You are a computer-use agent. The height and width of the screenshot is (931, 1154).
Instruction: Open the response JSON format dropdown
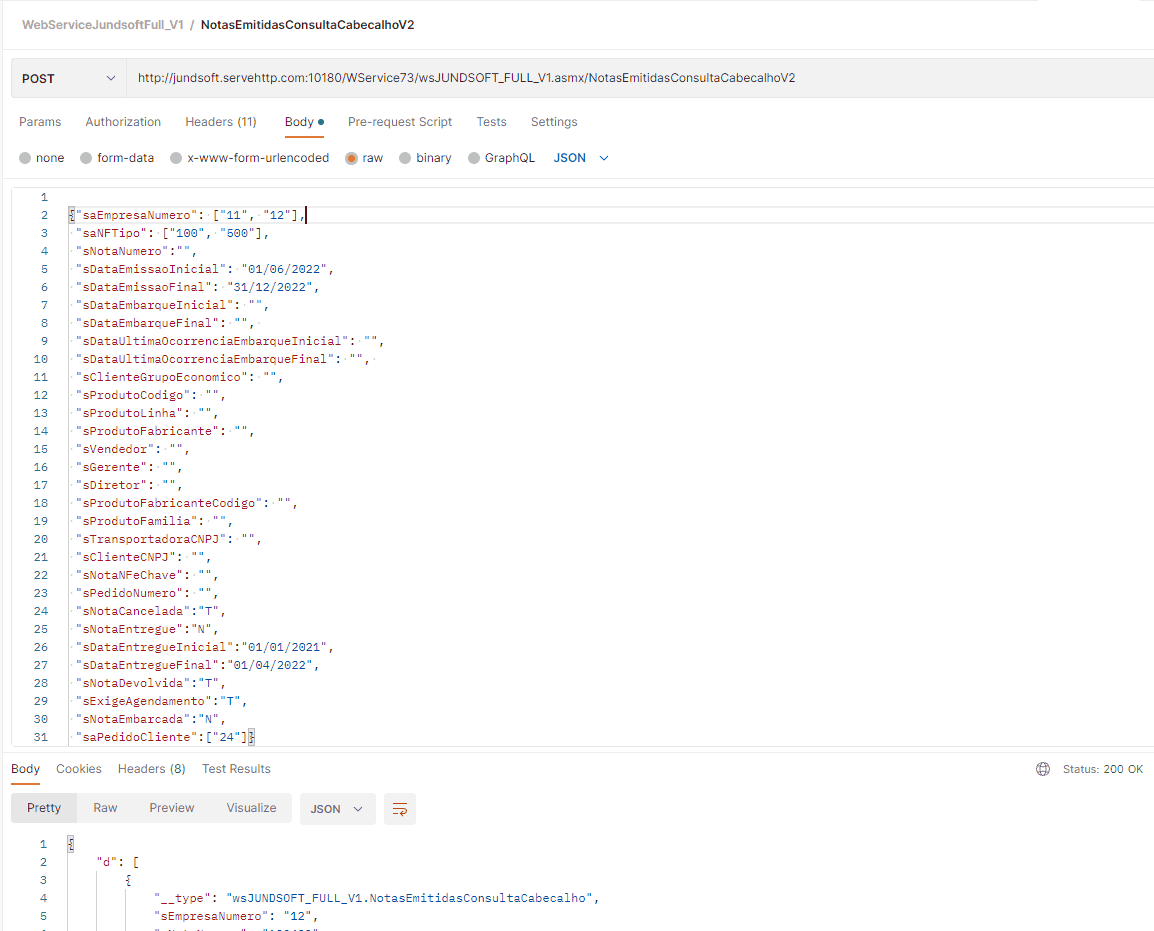point(337,809)
